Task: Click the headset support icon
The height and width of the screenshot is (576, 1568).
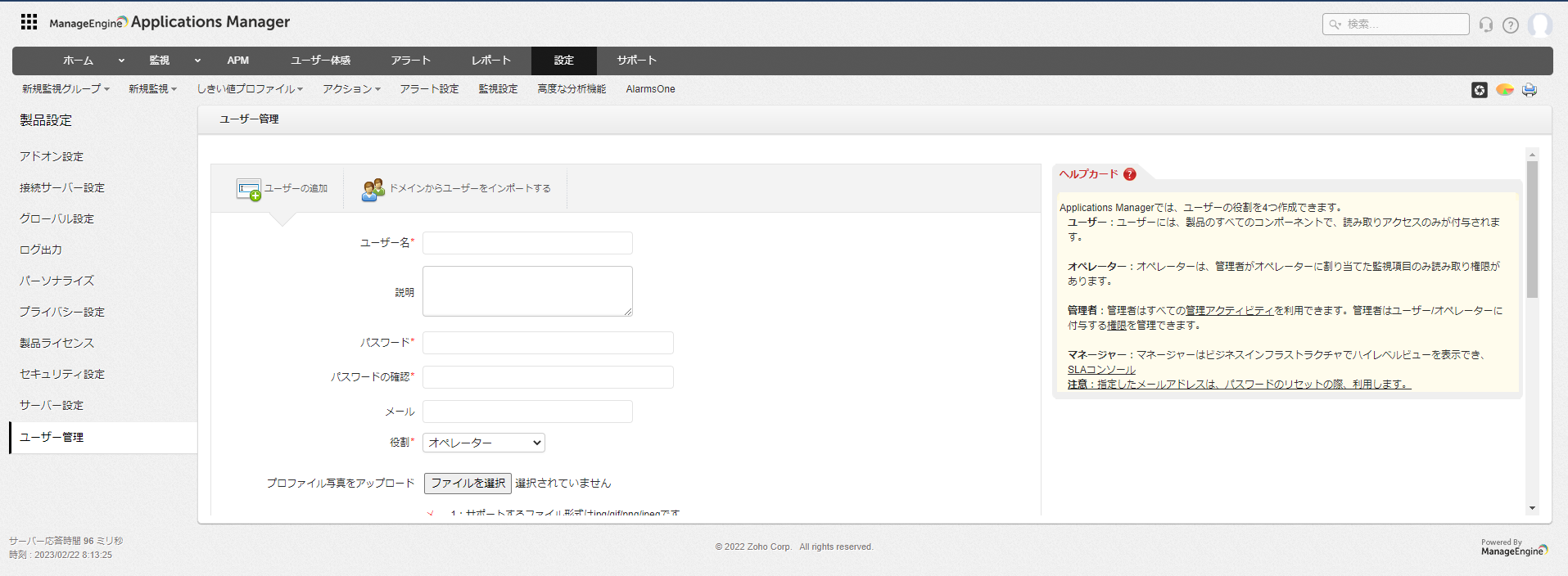Action: coord(1486,25)
